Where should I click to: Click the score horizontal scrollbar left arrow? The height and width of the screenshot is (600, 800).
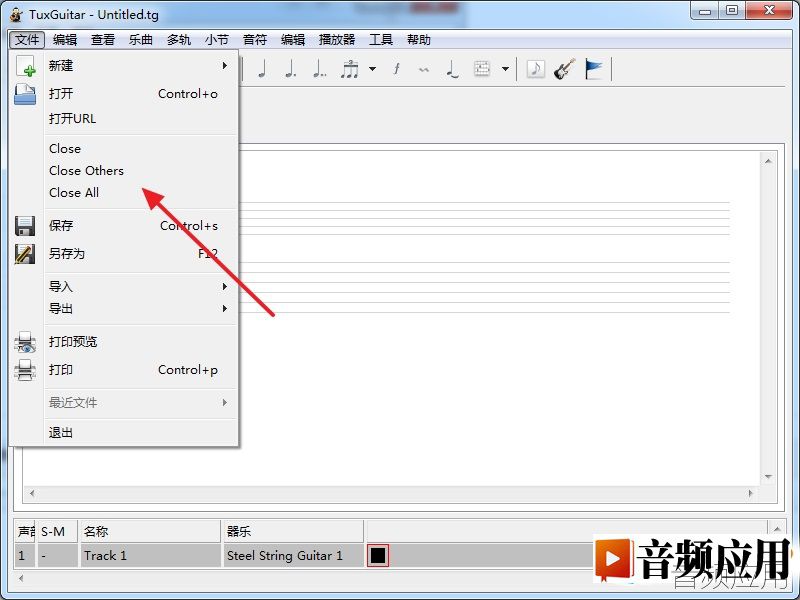pos(32,493)
